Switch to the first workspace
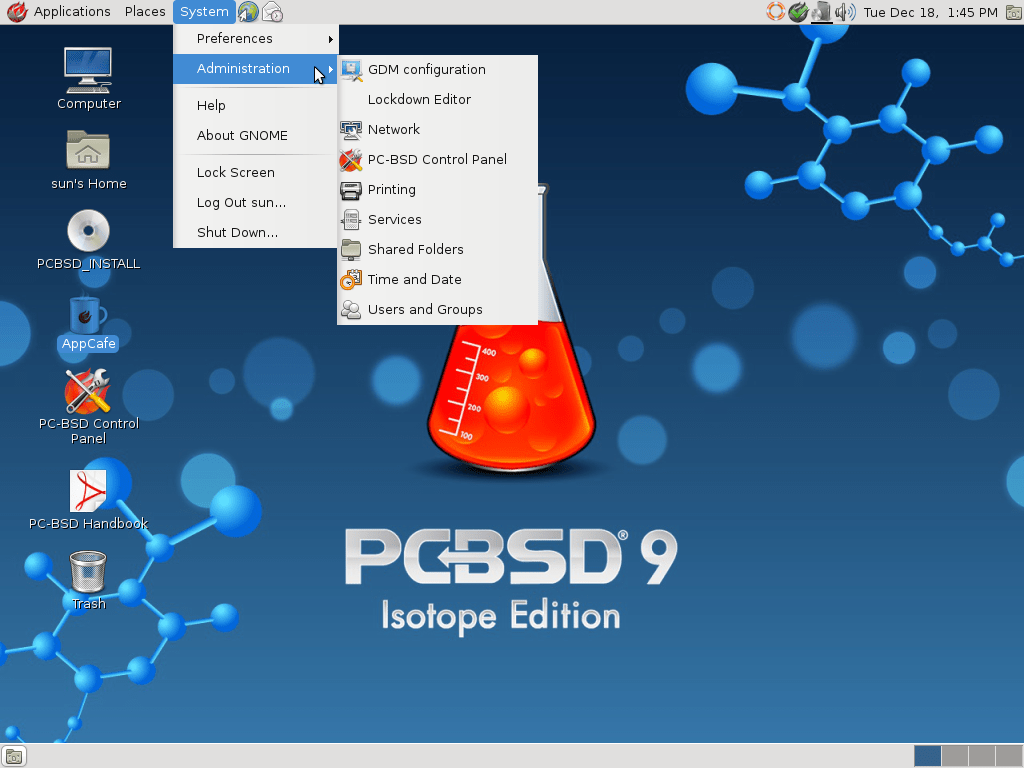This screenshot has height=768, width=1024. point(927,756)
